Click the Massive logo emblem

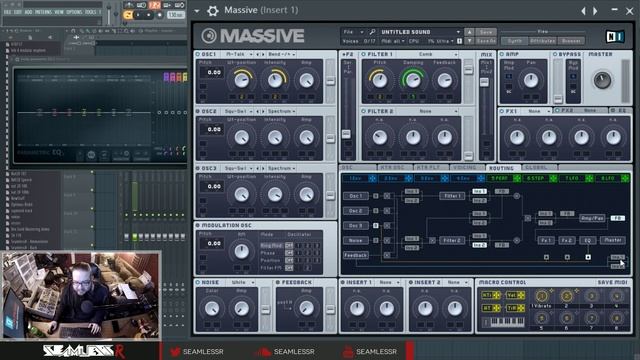click(x=209, y=36)
